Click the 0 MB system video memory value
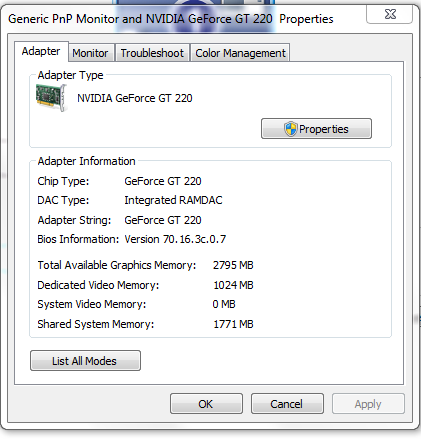 [x=224, y=304]
